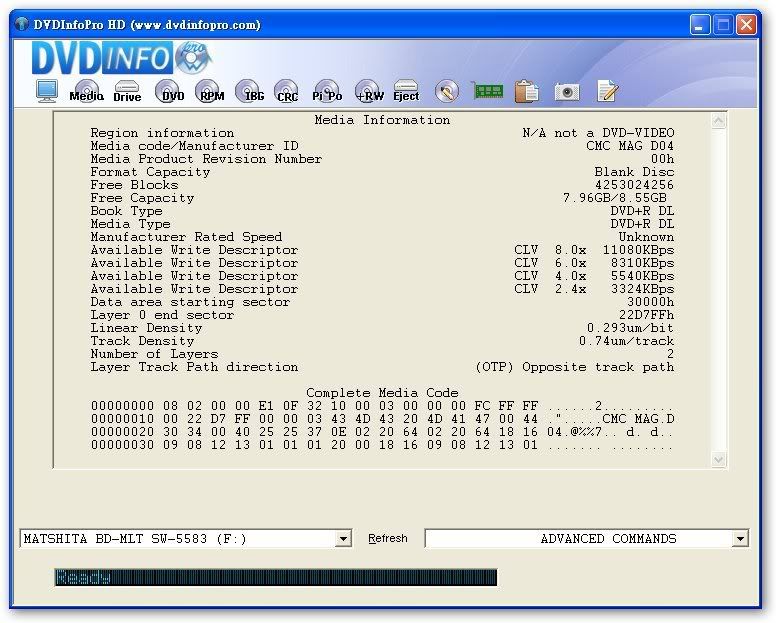
Task: Click the disc with pencil icon
Action: pyautogui.click(x=446, y=92)
